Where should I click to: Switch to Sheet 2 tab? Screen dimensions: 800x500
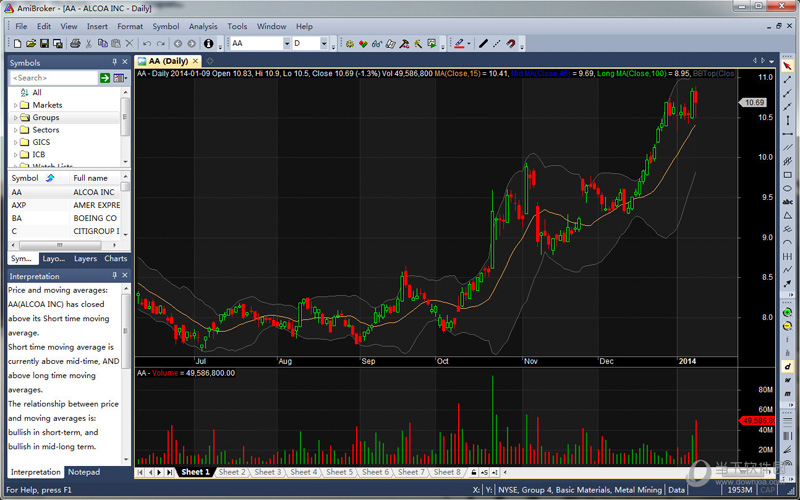point(232,472)
